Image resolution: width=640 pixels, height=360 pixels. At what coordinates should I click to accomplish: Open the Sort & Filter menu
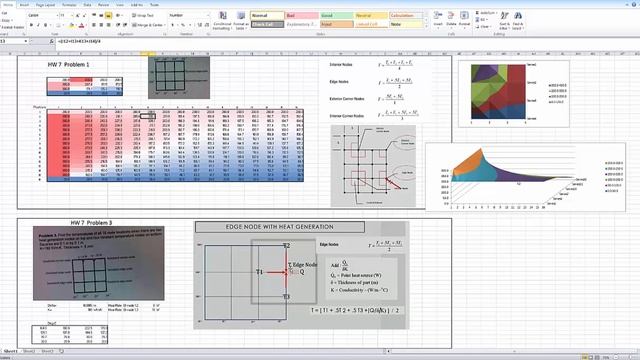pos(504,20)
